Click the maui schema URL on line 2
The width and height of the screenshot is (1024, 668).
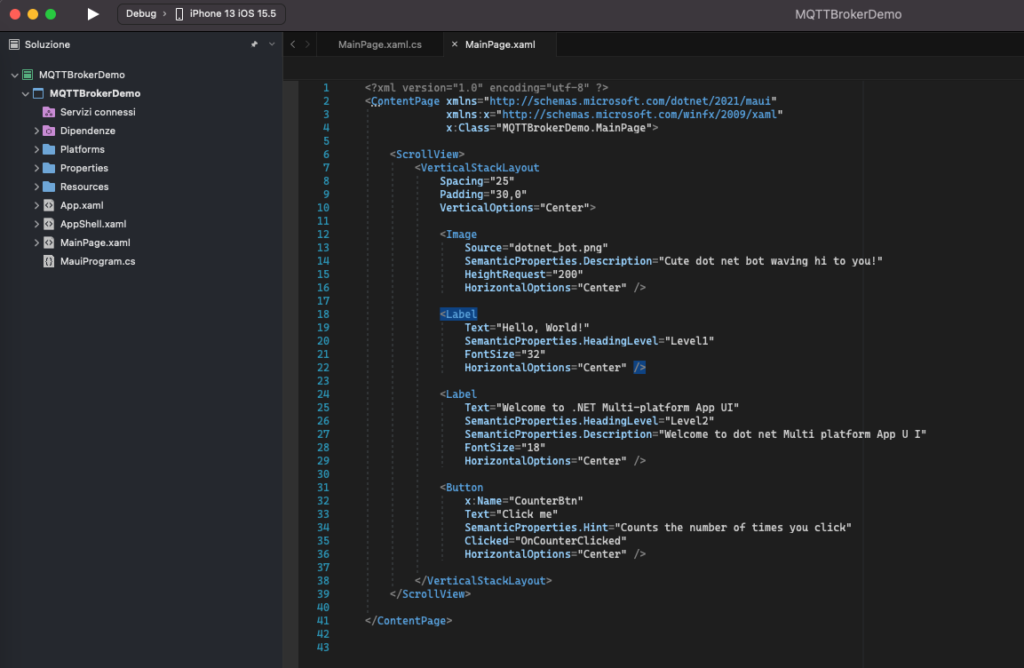[630, 101]
